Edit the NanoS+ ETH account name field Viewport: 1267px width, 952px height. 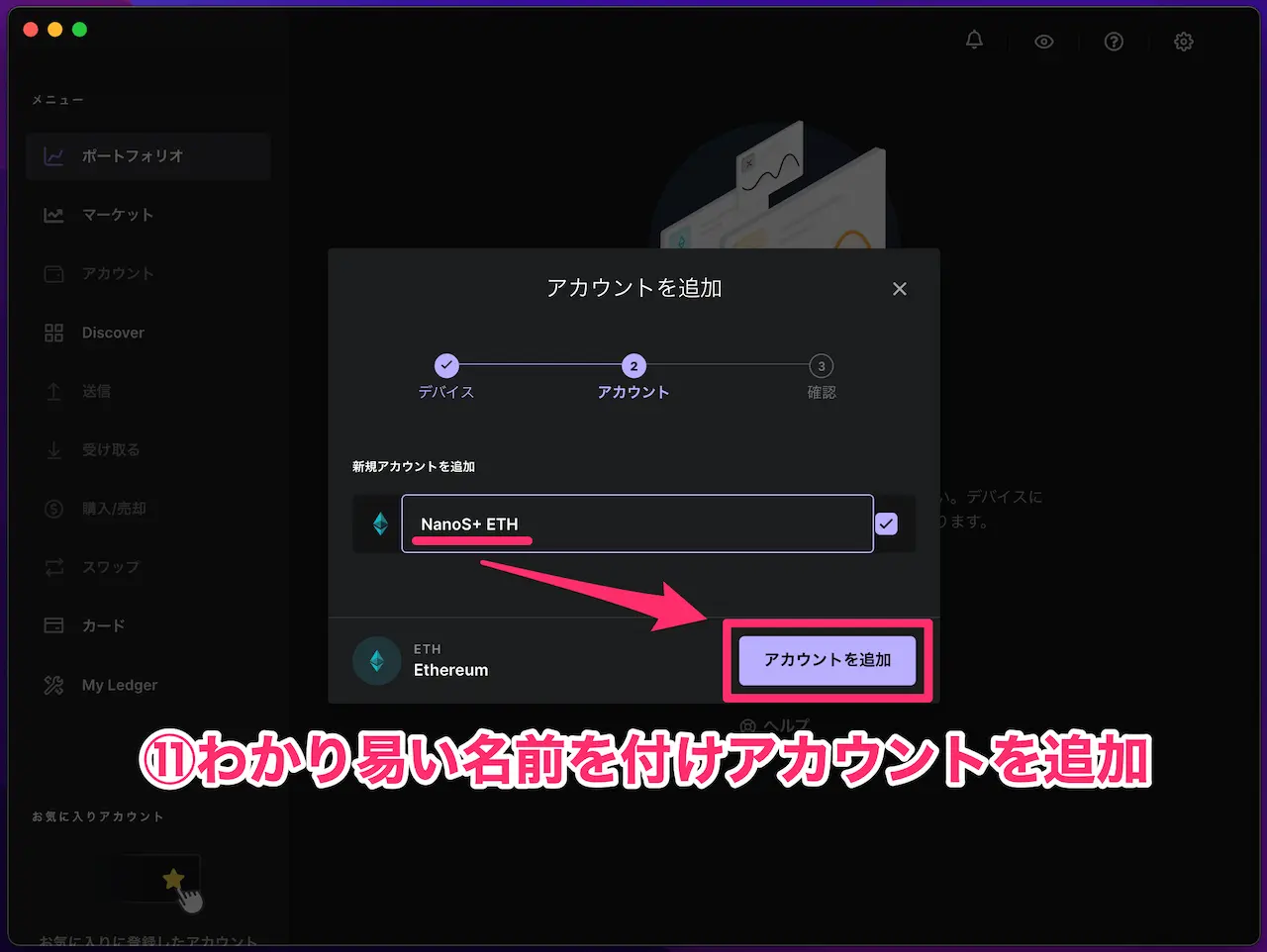point(637,524)
